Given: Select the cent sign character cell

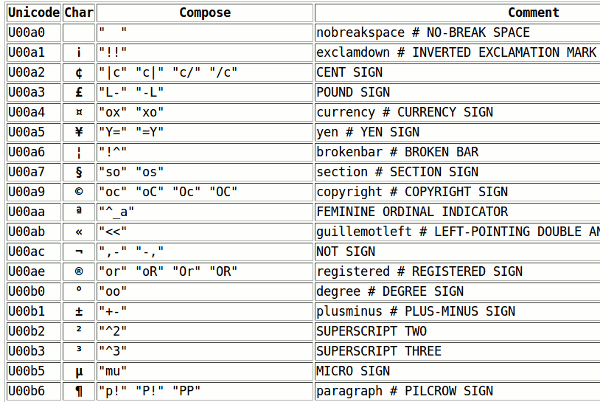Looking at the screenshot, I should (79, 72).
